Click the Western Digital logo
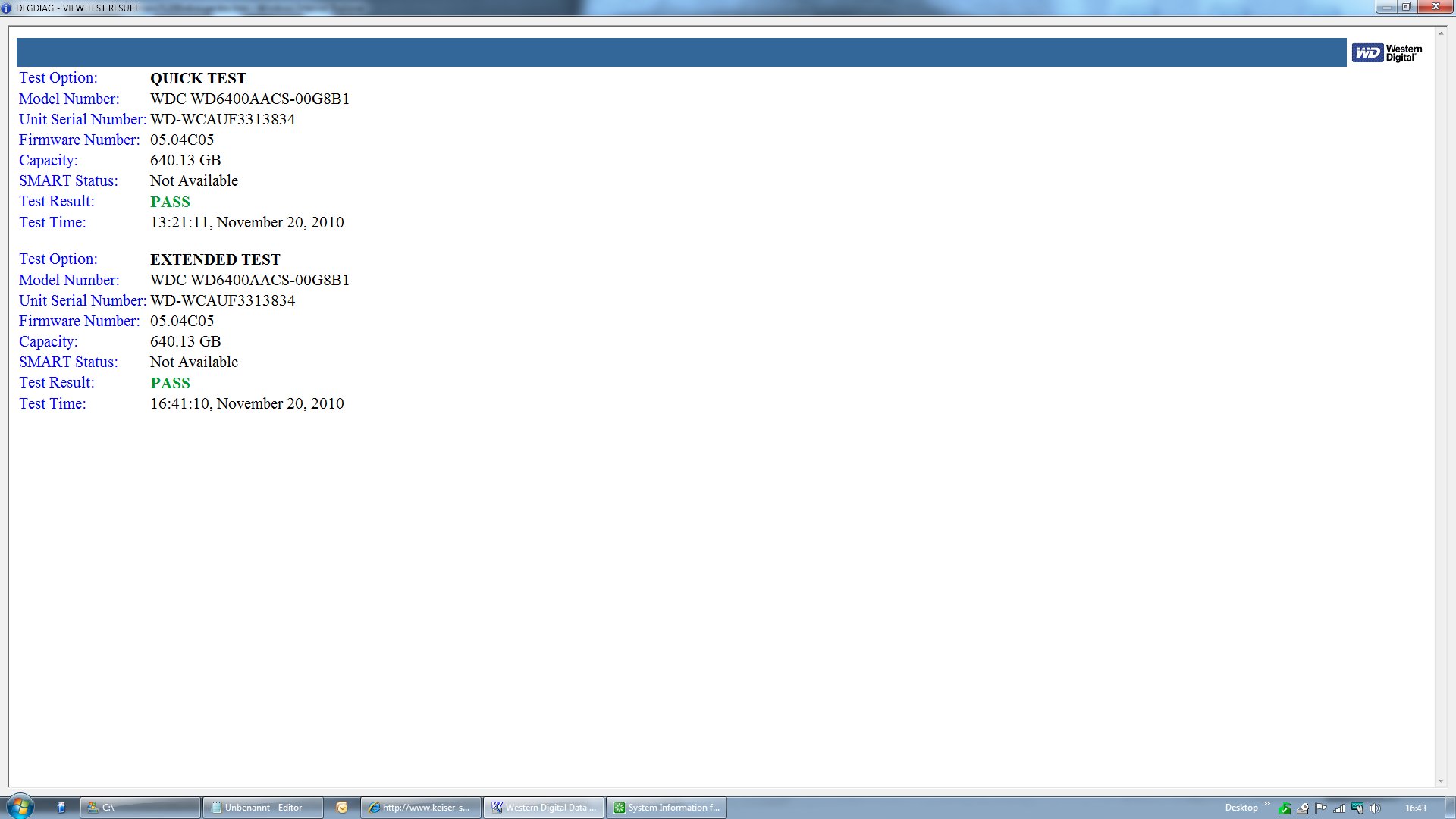 pyautogui.click(x=1386, y=52)
